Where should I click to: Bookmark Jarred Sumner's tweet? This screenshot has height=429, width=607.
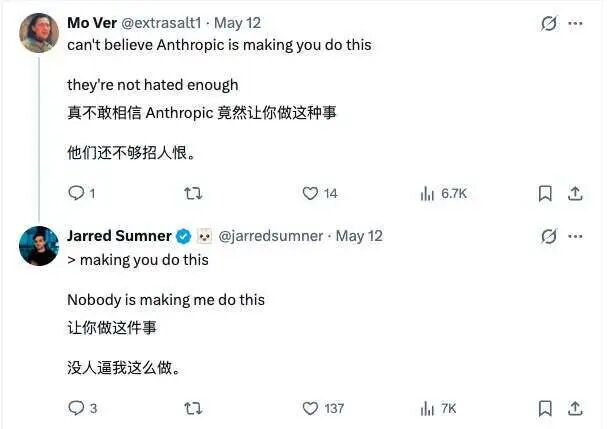[x=545, y=408]
